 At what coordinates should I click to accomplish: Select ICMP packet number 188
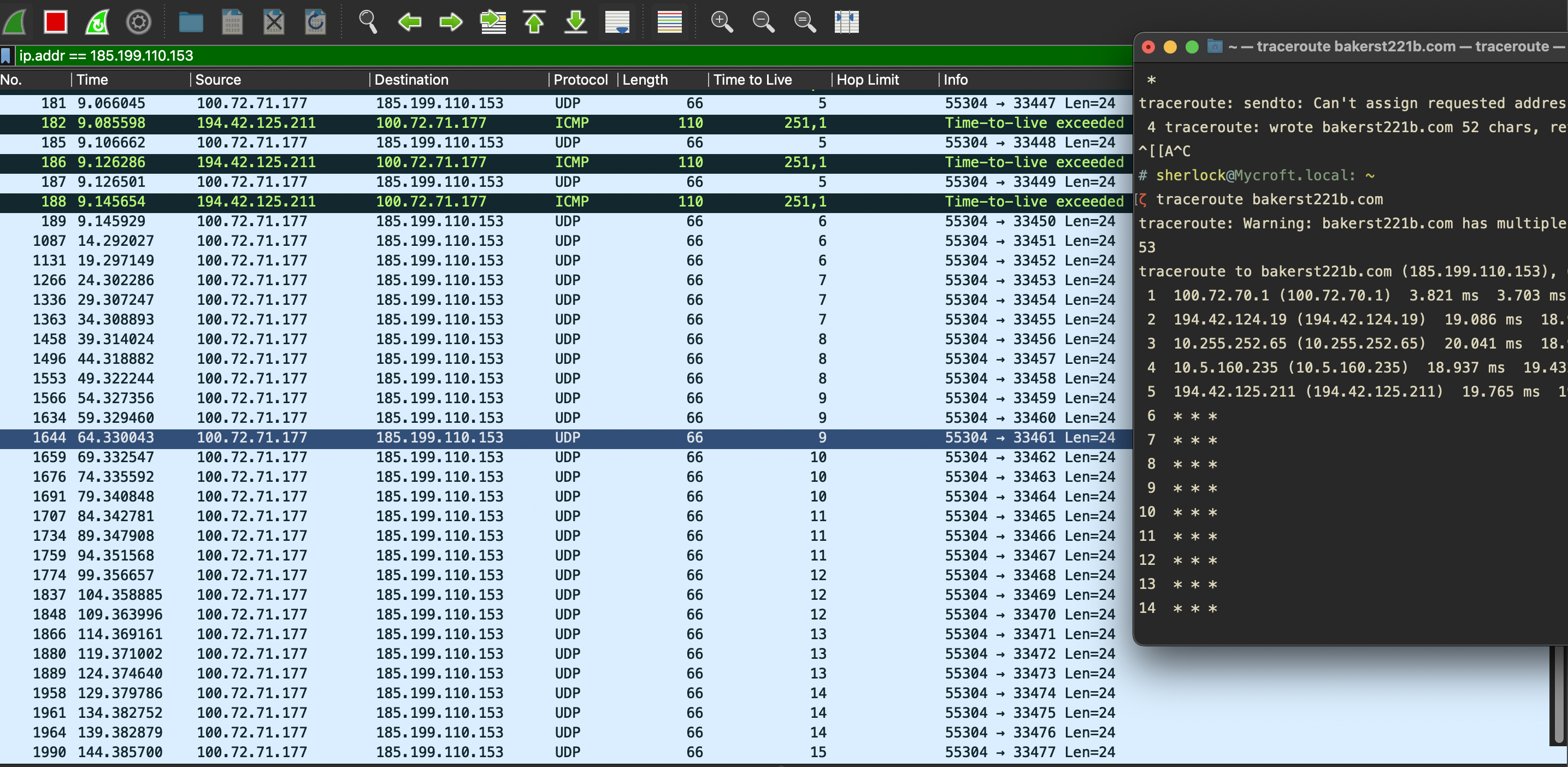[566, 202]
